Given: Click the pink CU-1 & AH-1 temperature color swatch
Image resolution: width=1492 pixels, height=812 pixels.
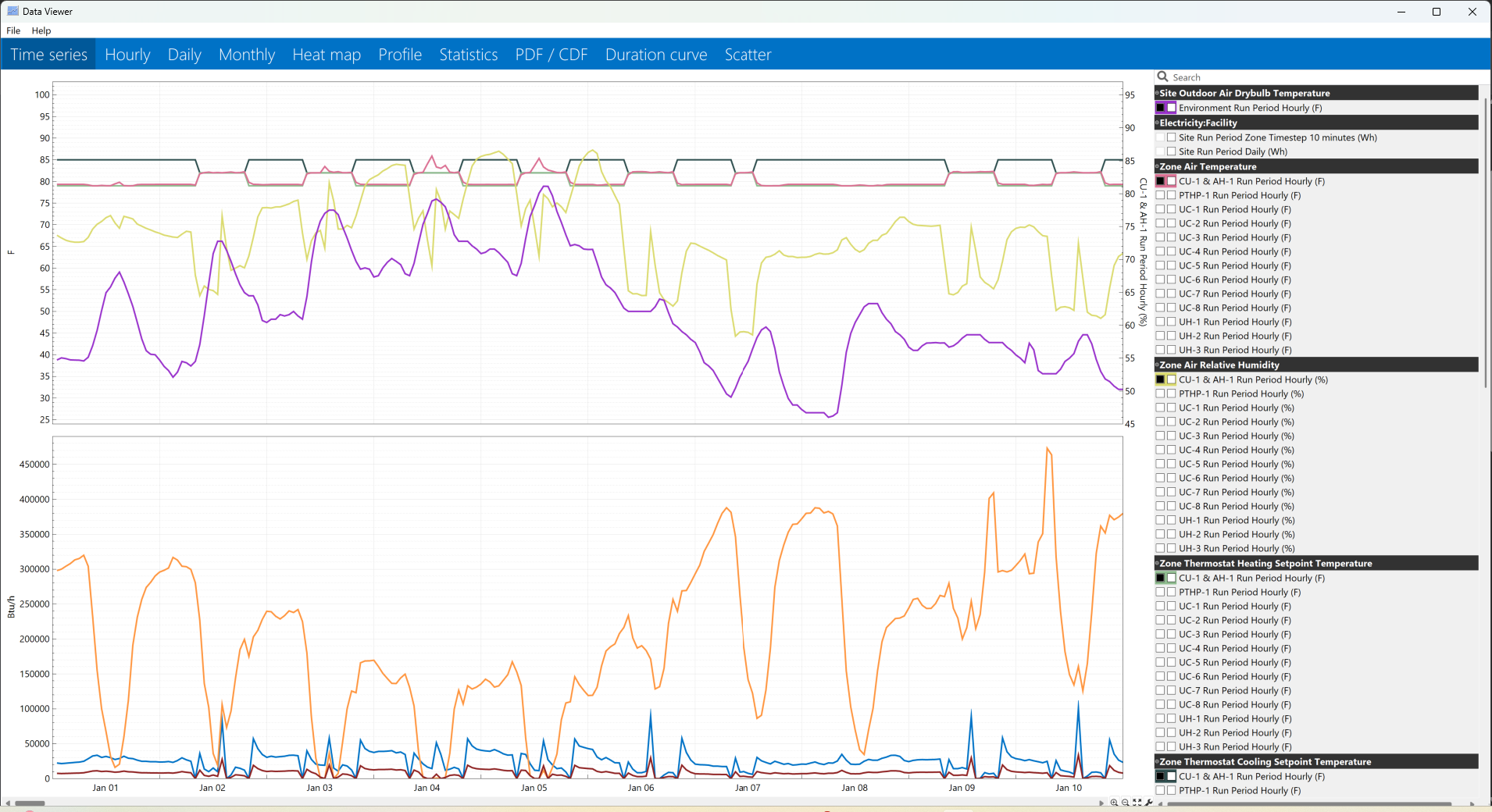Looking at the screenshot, I should [x=1171, y=181].
